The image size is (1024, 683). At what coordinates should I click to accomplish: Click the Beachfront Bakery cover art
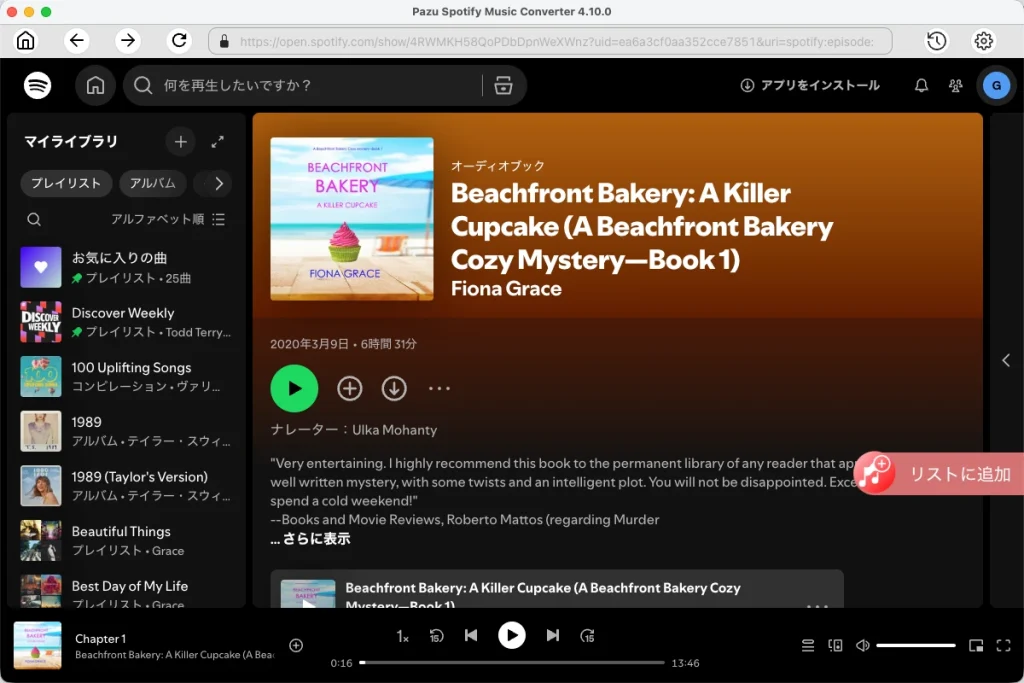(x=351, y=219)
